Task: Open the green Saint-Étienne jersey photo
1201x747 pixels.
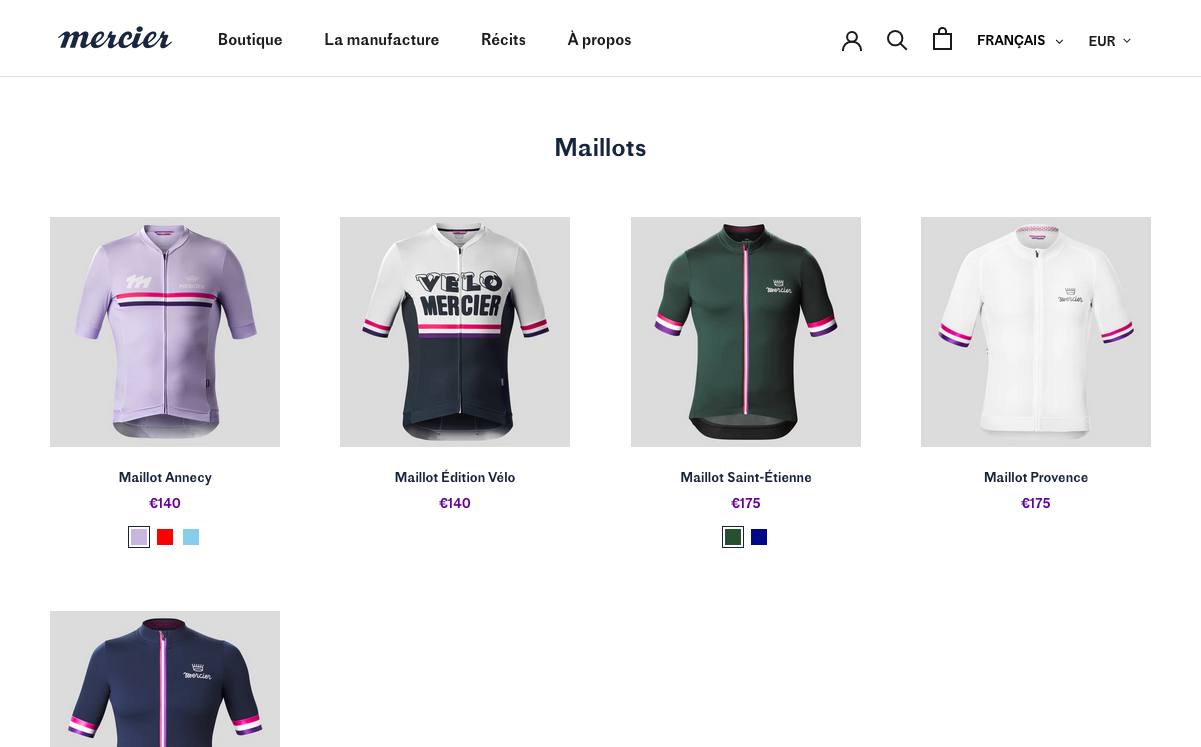Action: tap(745, 332)
